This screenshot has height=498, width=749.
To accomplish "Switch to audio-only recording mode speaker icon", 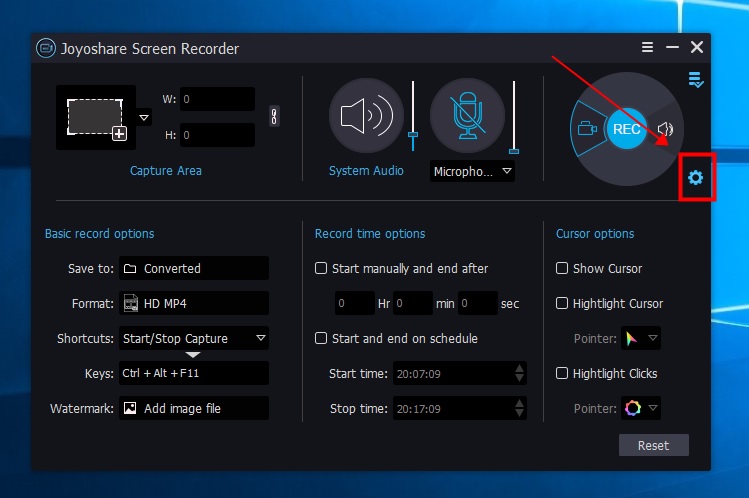I will point(665,129).
